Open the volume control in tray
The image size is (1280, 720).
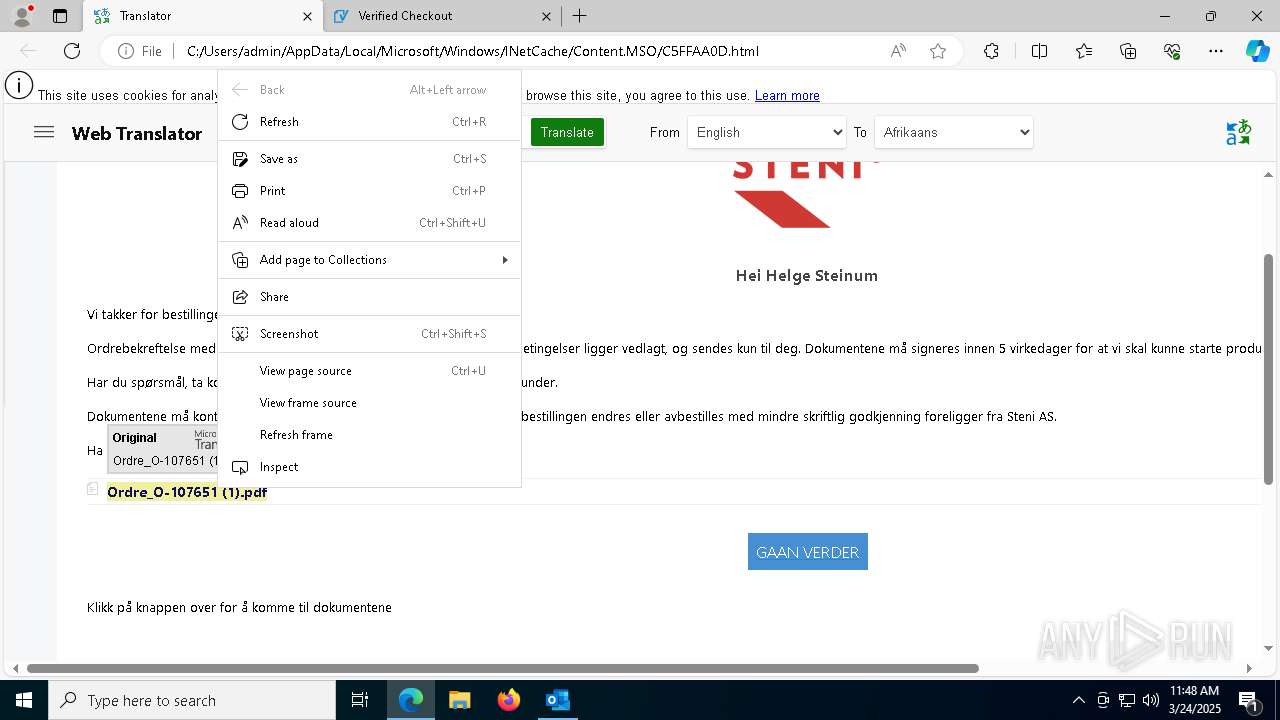pyautogui.click(x=1150, y=700)
